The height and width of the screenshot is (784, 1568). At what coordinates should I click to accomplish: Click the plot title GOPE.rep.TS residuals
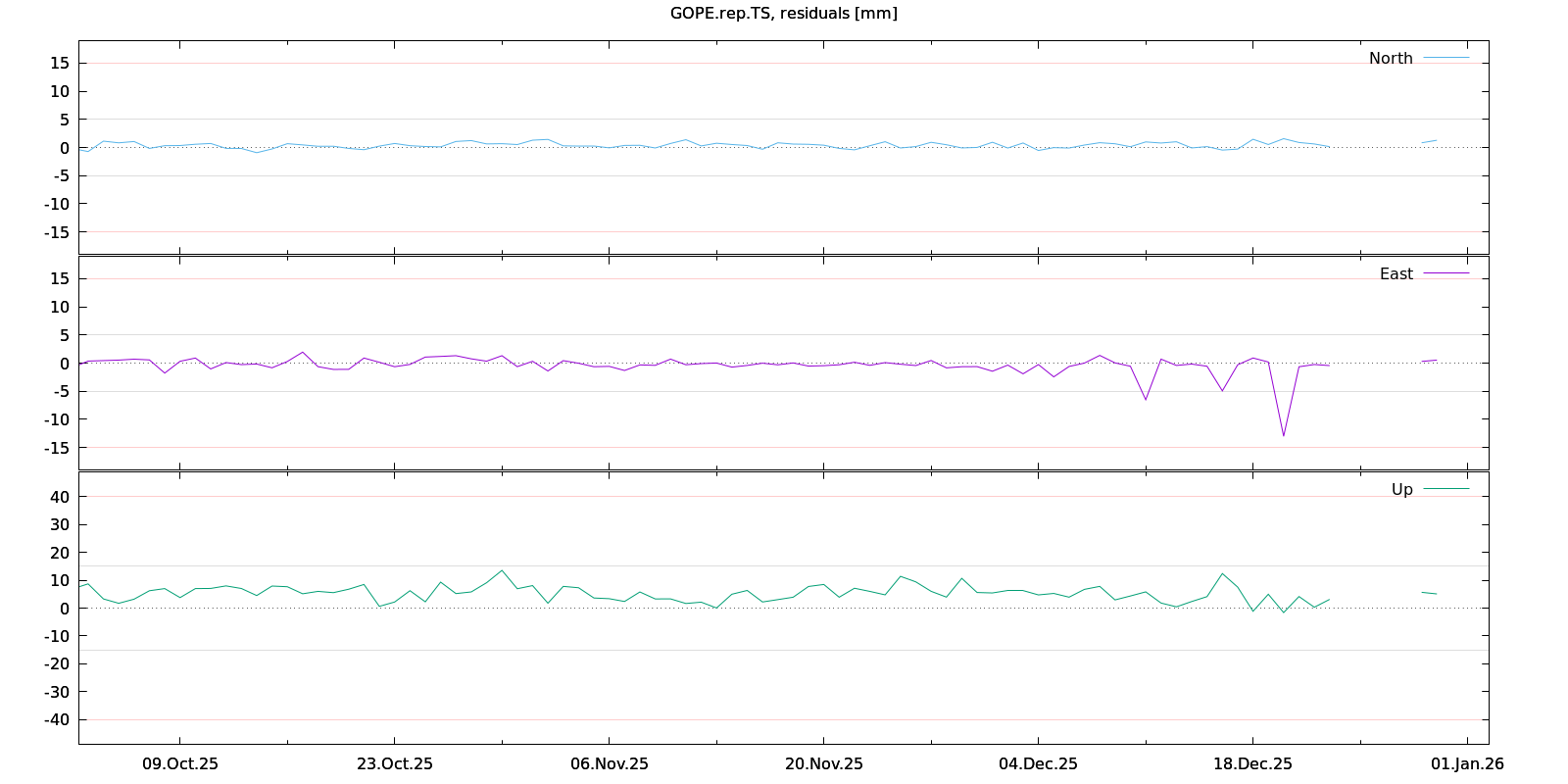pyautogui.click(x=783, y=14)
